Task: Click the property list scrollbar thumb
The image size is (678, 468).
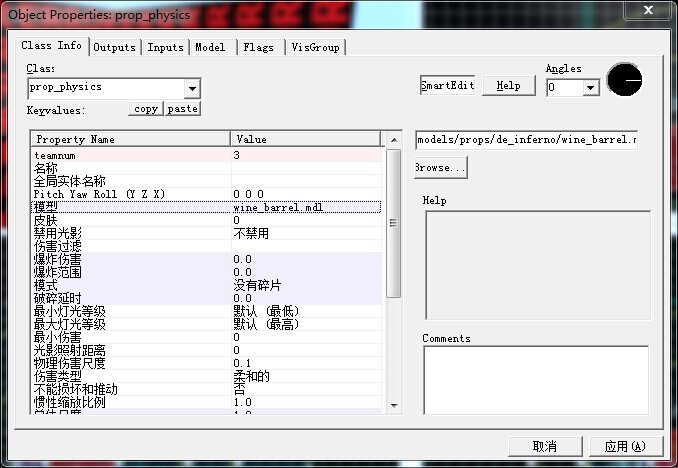Action: (x=393, y=223)
